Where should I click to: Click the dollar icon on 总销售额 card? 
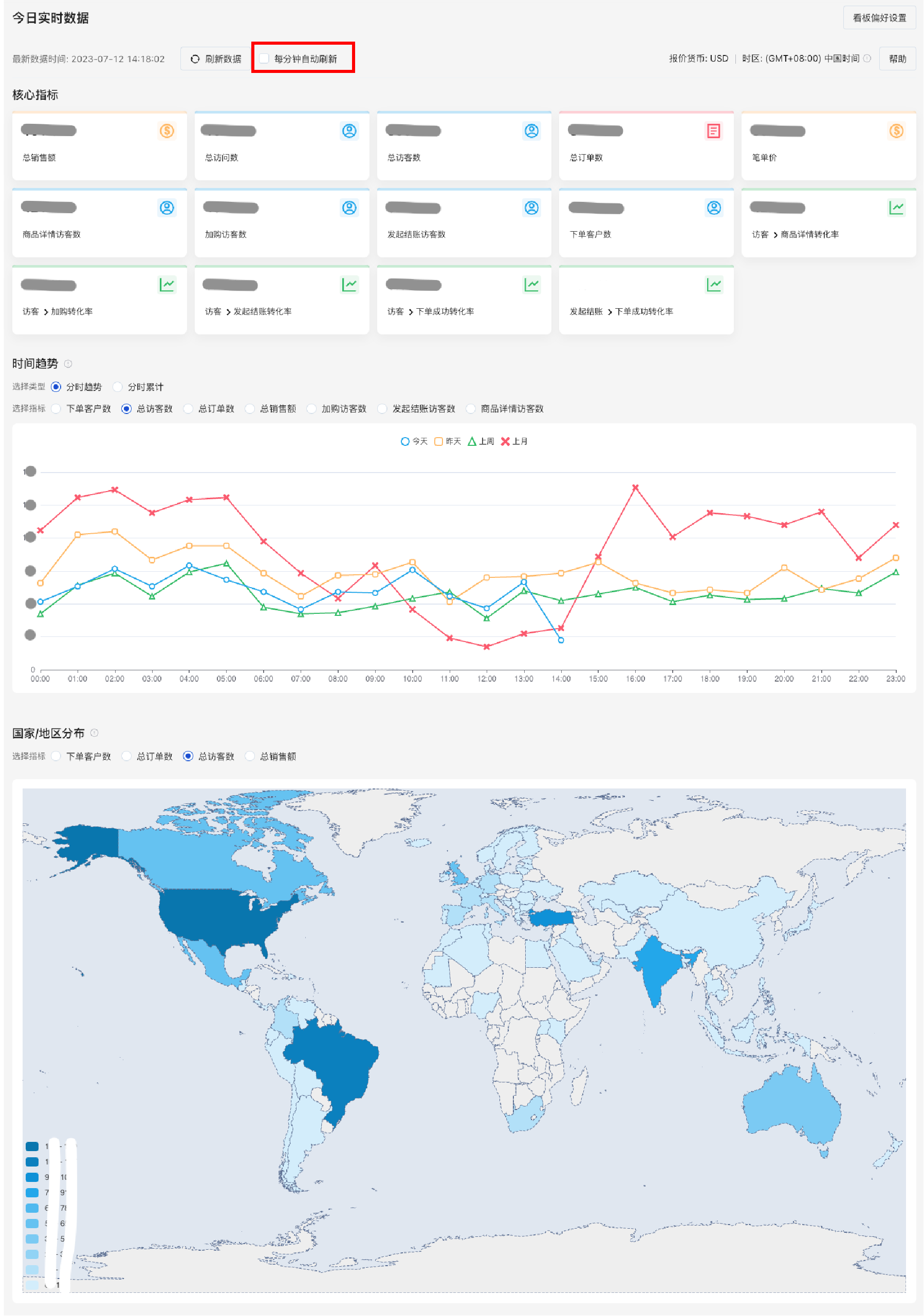click(x=167, y=131)
